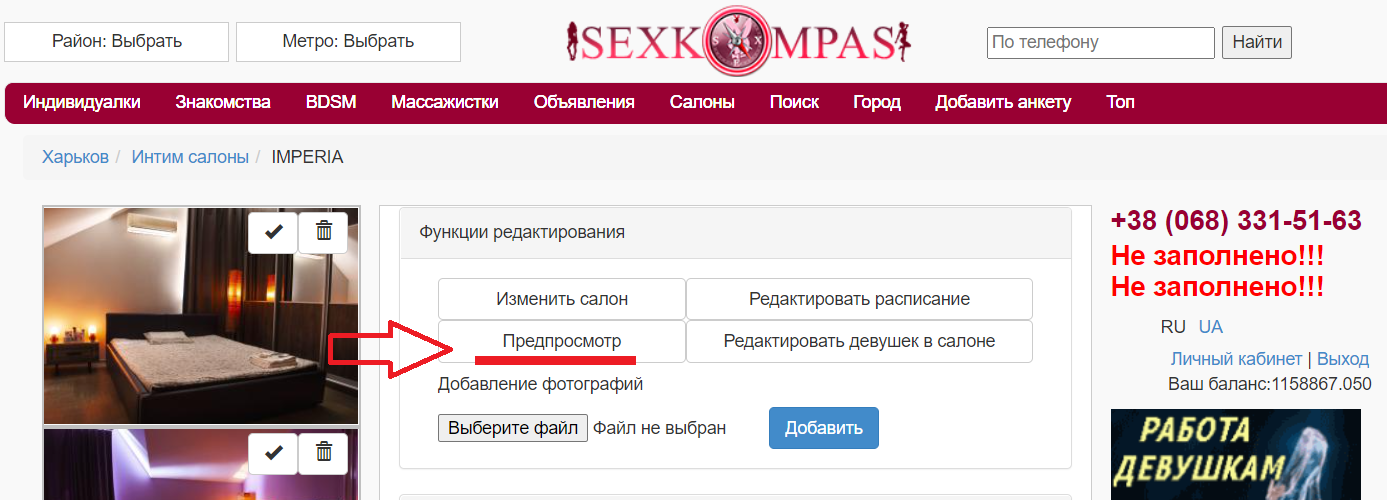Click the checkmark icon on the second photo
The image size is (1387, 500).
point(273,453)
